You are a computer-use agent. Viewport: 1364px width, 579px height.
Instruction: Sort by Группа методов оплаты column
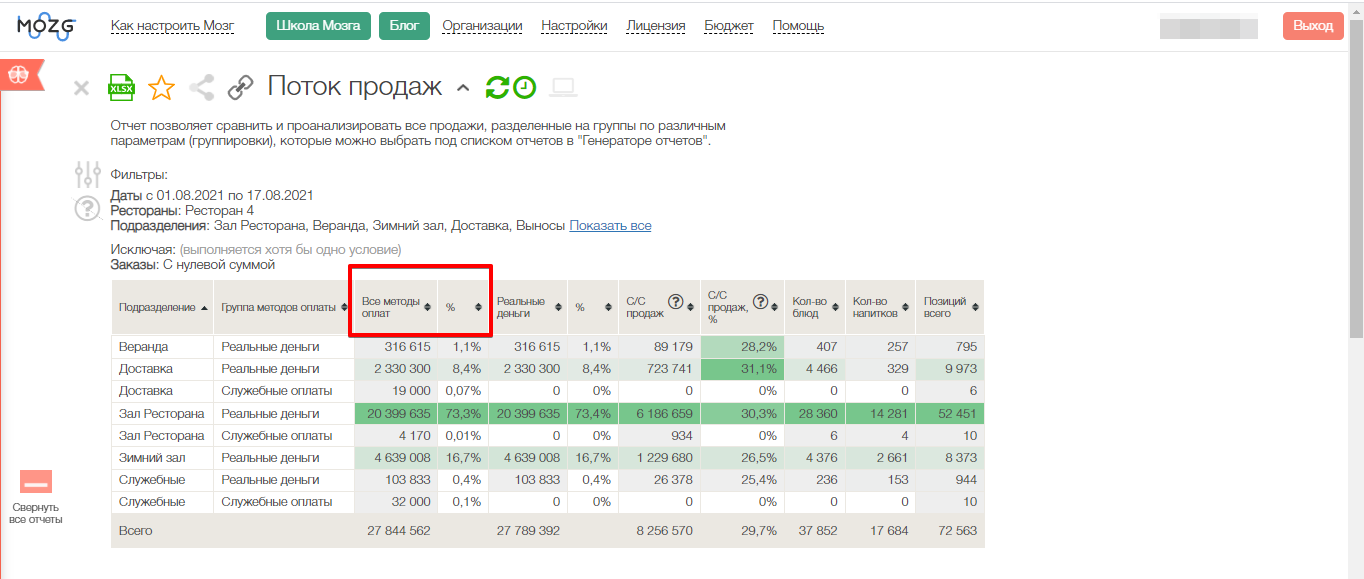coord(284,307)
